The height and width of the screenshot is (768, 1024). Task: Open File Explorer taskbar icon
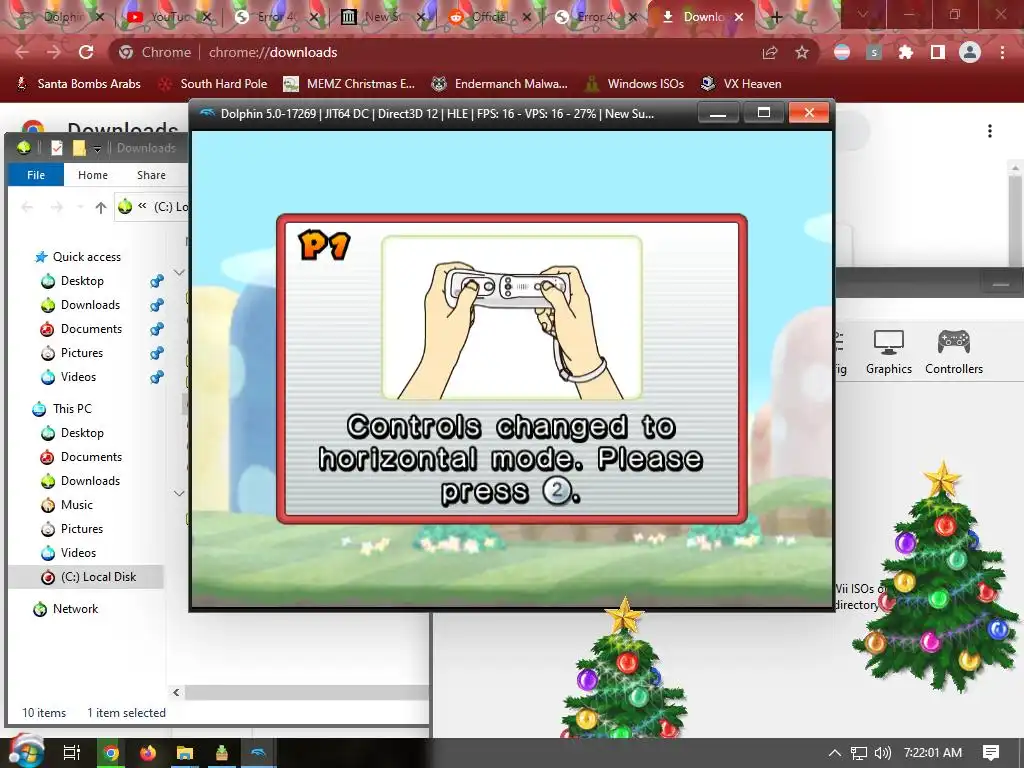pyautogui.click(x=185, y=753)
